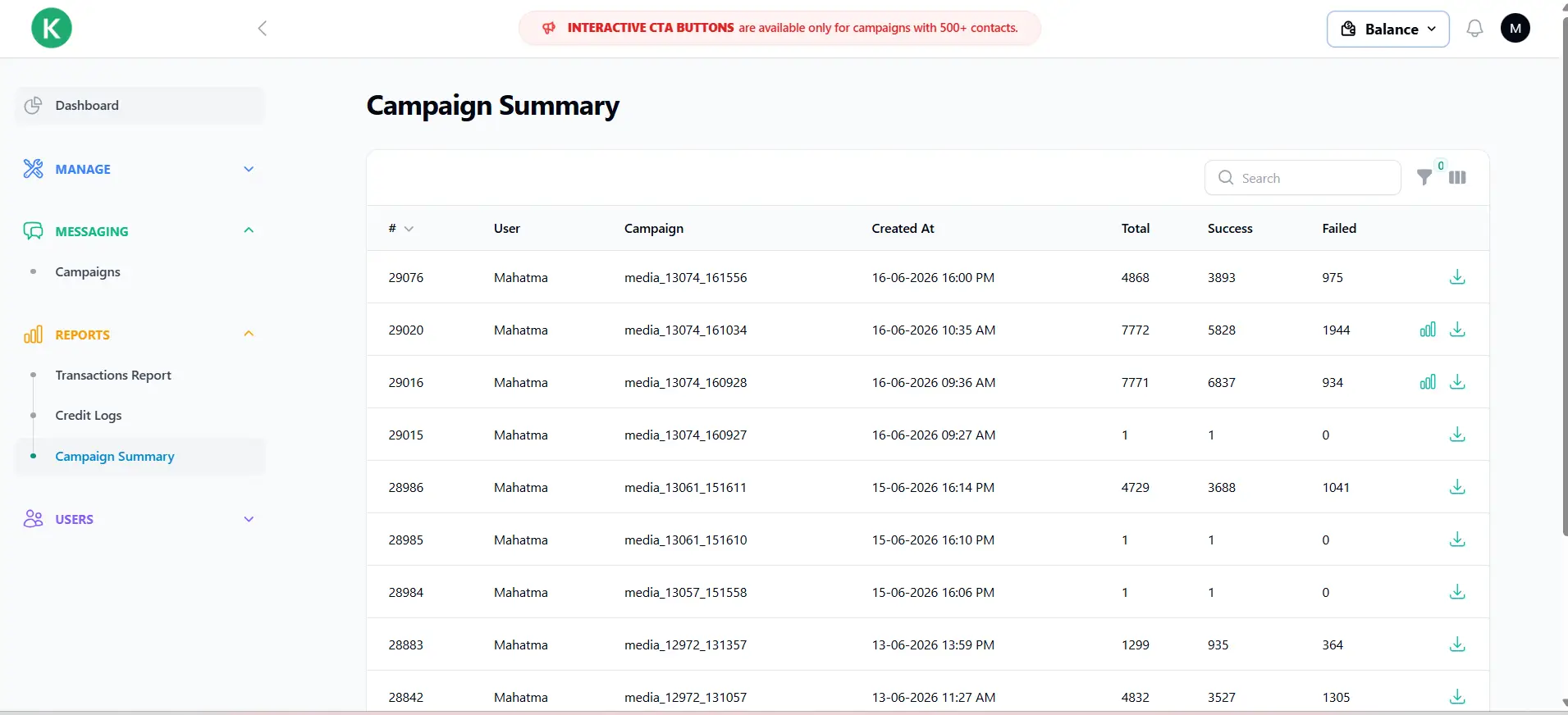Click campaign name media_13074_160928
The width and height of the screenshot is (1568, 715).
[x=686, y=383]
